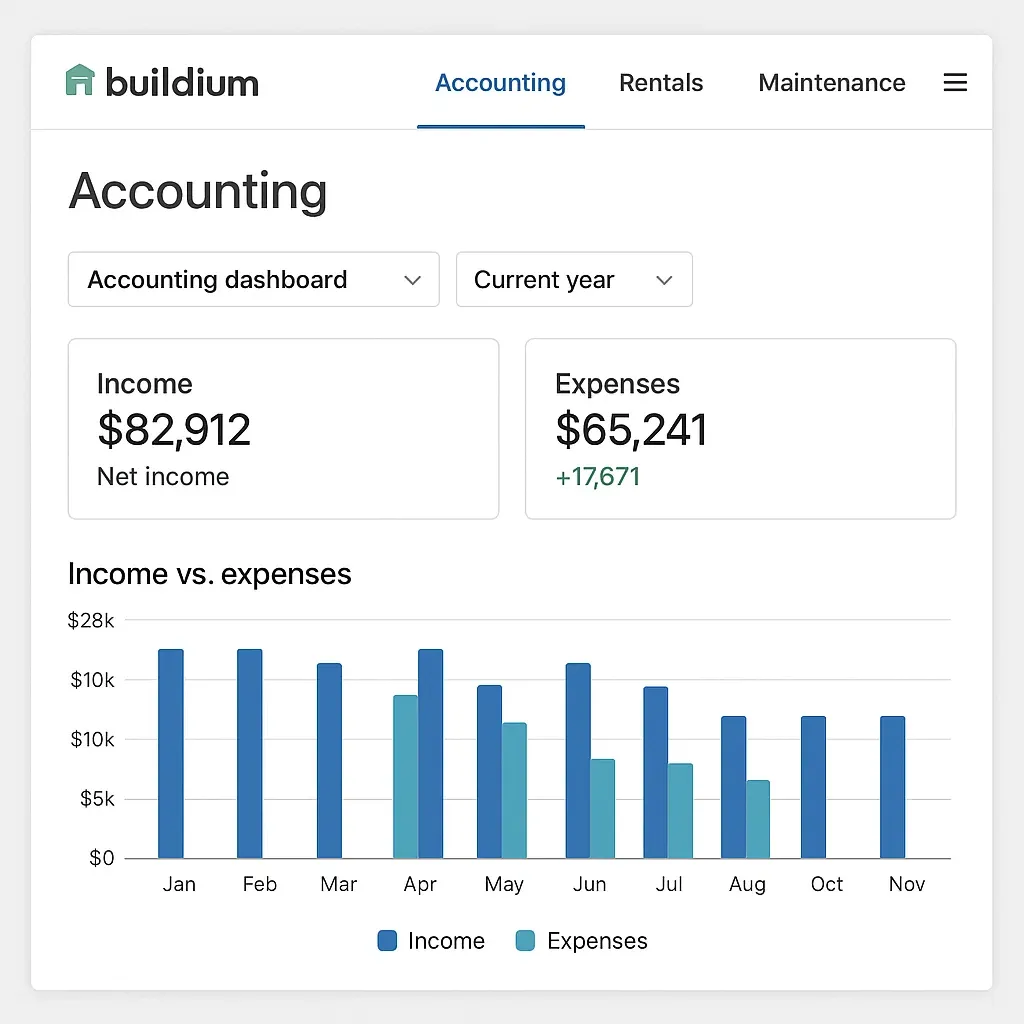Click the $28k axis label
This screenshot has height=1024, width=1024.
tap(91, 620)
